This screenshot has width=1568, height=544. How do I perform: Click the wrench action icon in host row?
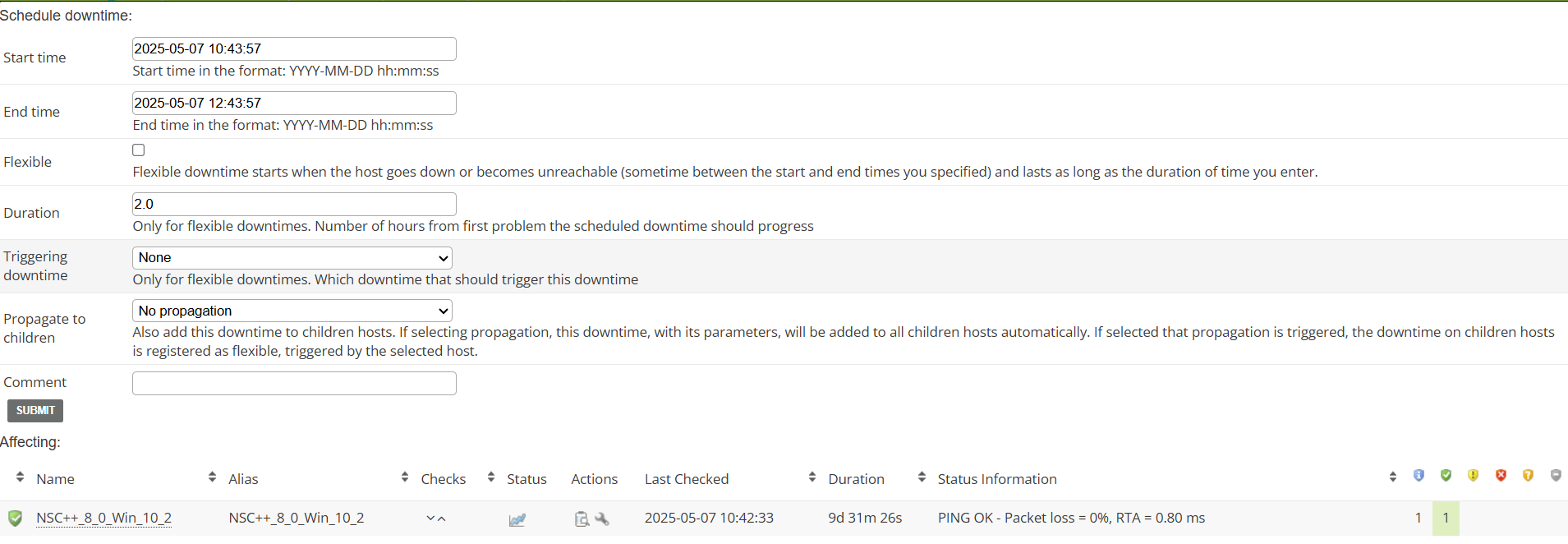tap(602, 519)
